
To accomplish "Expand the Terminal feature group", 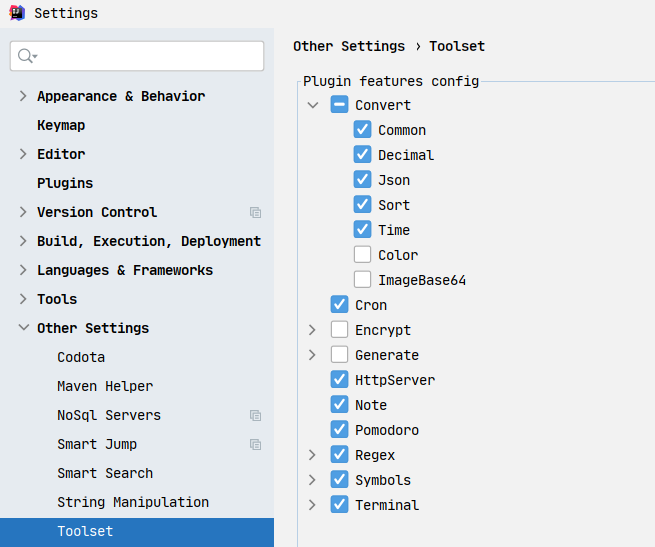I will click(x=313, y=505).
